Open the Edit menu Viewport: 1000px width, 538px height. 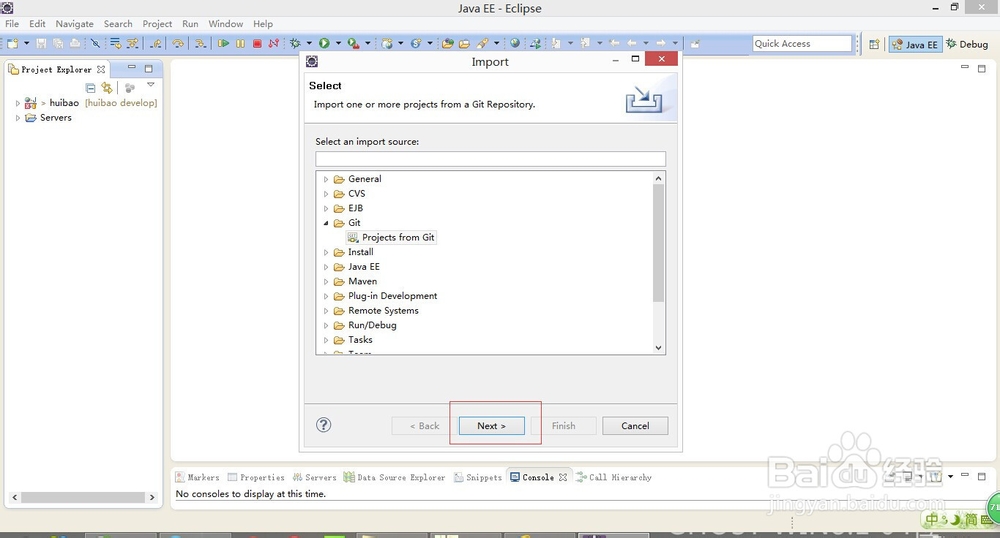tap(37, 24)
